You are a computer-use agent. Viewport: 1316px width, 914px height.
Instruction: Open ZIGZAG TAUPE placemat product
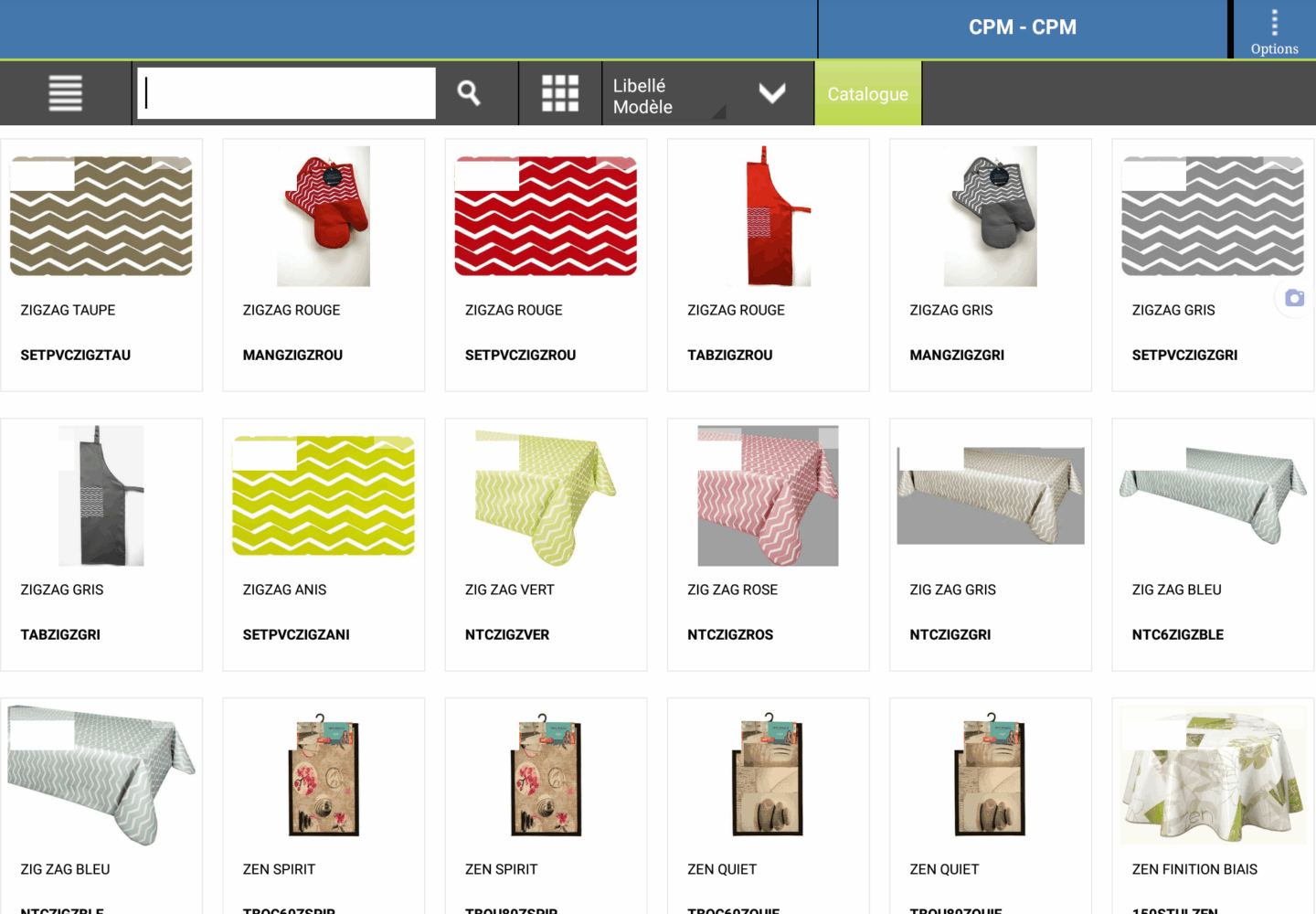pos(101,265)
